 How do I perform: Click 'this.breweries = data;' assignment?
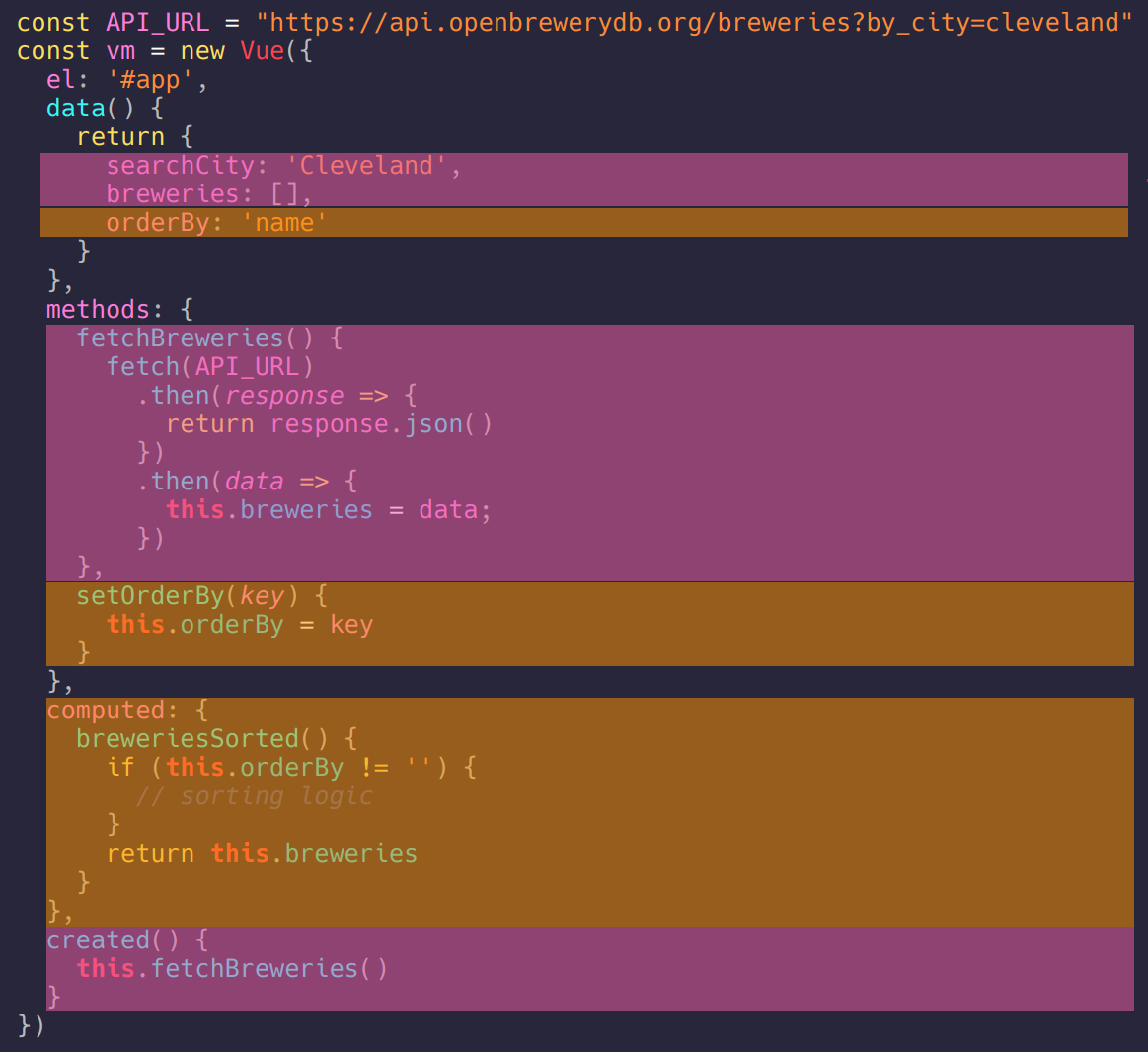329,509
